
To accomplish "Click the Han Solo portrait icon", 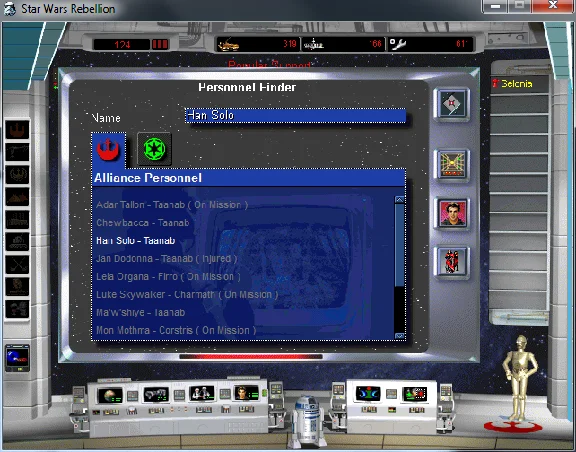I will [x=452, y=214].
